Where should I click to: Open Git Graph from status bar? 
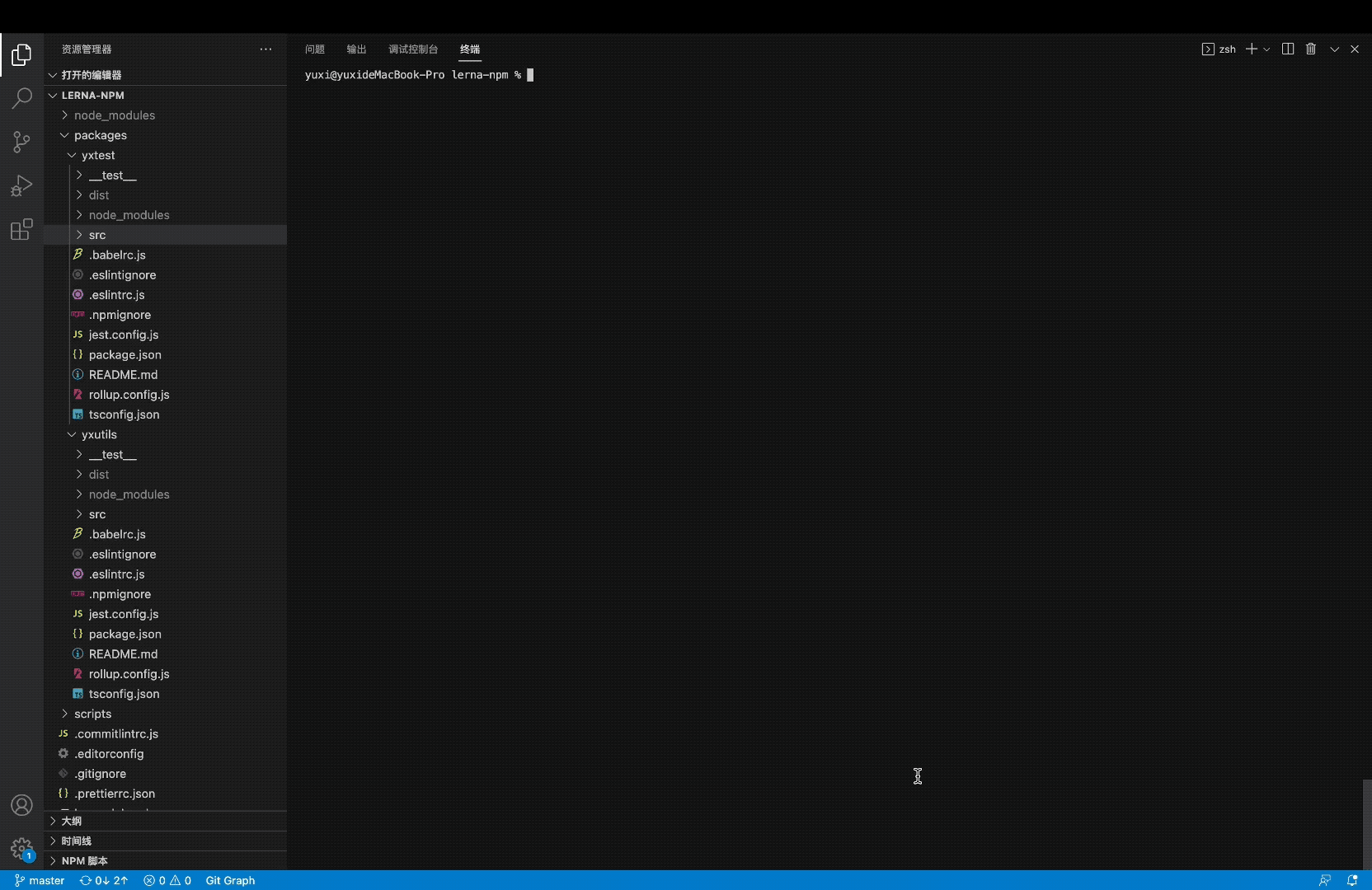pyautogui.click(x=230, y=880)
